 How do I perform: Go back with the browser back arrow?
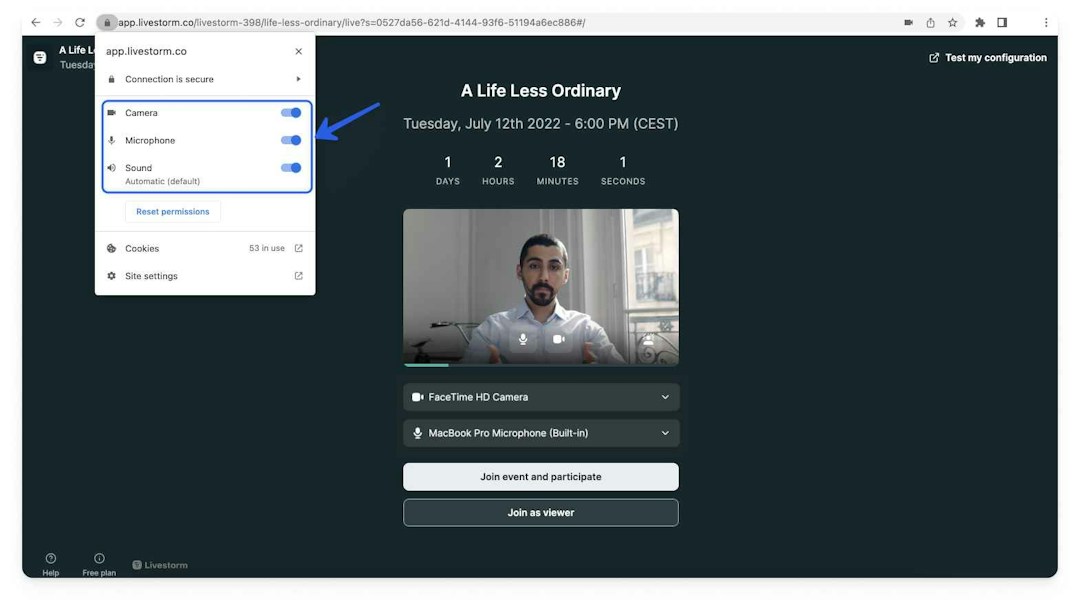pos(36,23)
